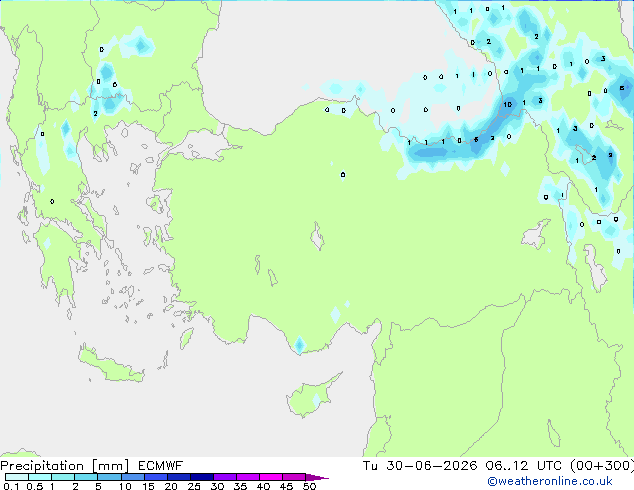Click the '(00+300)' forecast offset text
This screenshot has height=490, width=634.
click(602, 466)
